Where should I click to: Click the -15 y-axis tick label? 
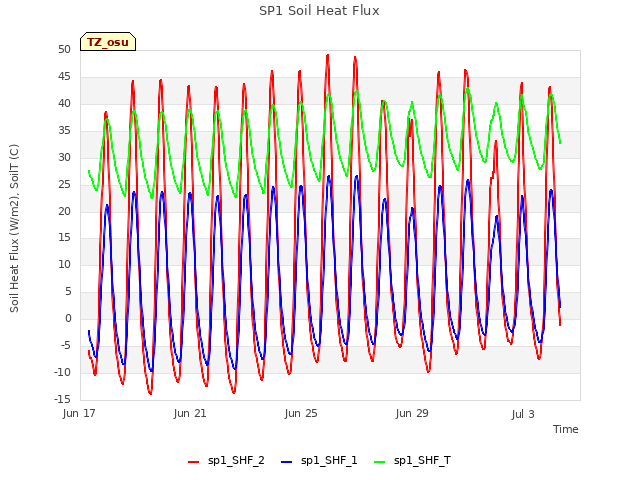pyautogui.click(x=62, y=399)
